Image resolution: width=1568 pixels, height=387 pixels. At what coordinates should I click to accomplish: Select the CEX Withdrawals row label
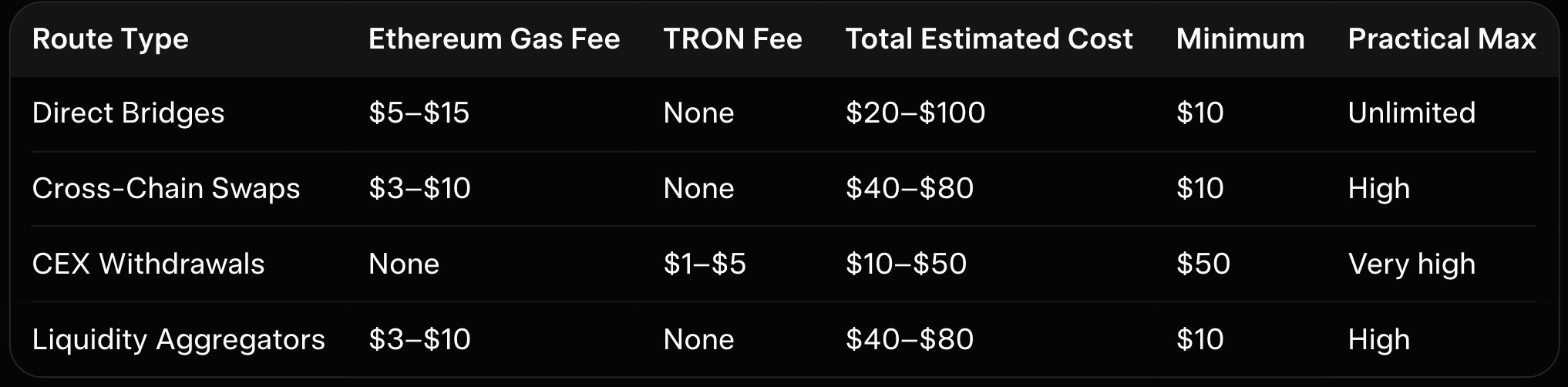(x=148, y=264)
